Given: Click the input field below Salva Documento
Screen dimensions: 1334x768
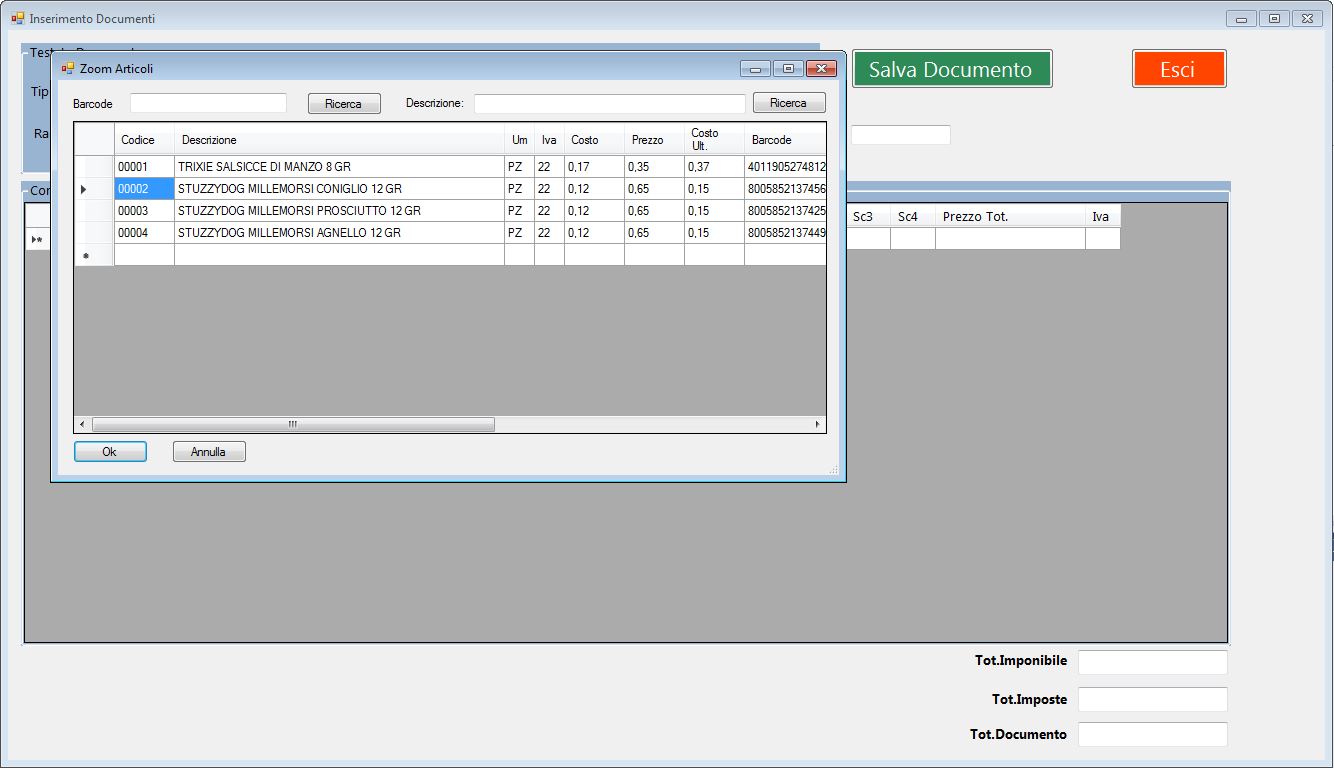Looking at the screenshot, I should pyautogui.click(x=900, y=135).
